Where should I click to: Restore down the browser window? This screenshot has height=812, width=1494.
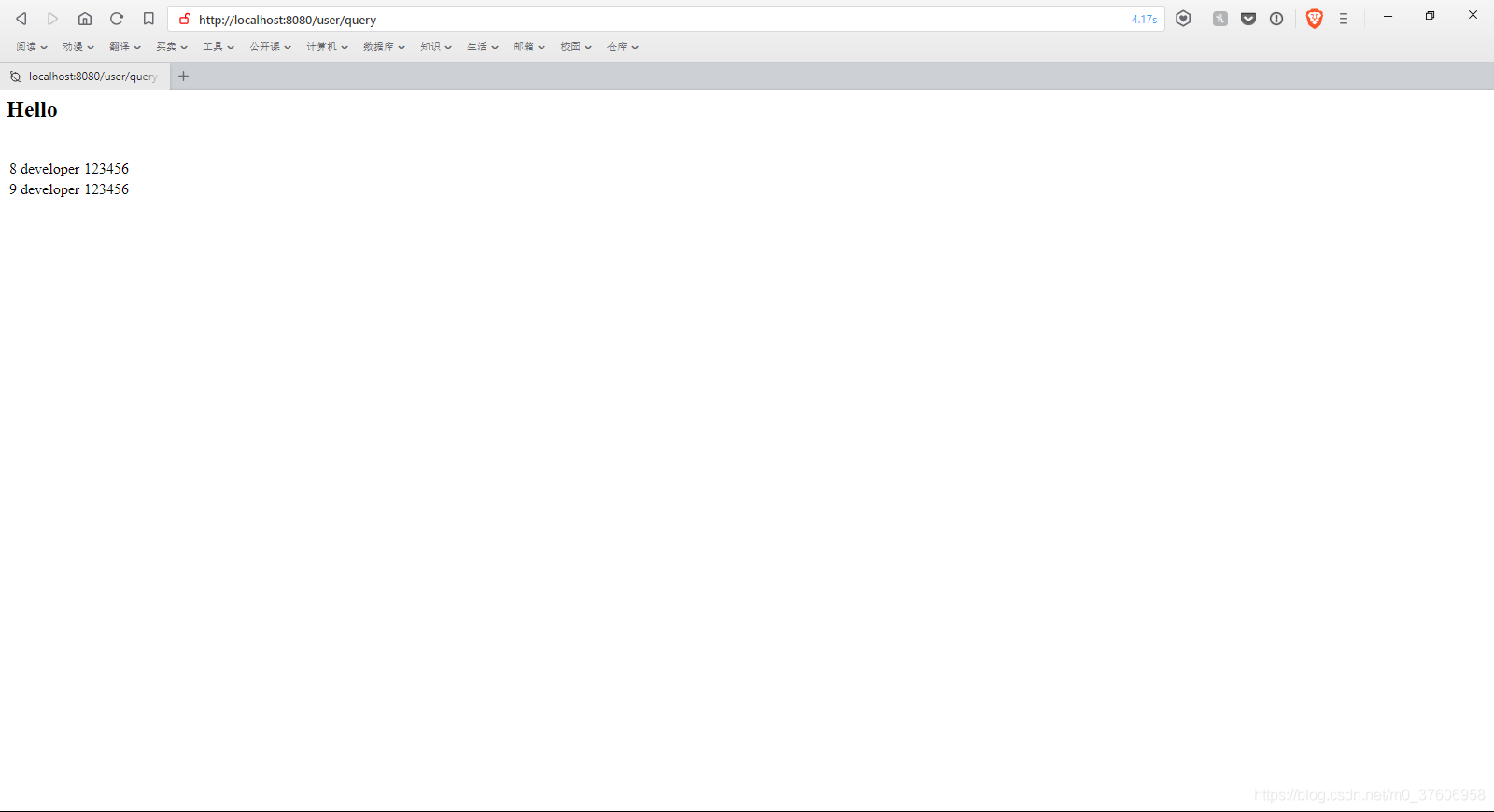(1431, 16)
